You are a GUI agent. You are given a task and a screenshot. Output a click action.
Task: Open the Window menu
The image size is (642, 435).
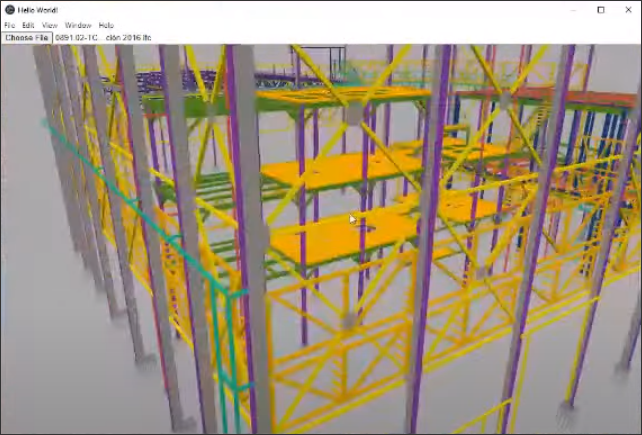pyautogui.click(x=77, y=25)
